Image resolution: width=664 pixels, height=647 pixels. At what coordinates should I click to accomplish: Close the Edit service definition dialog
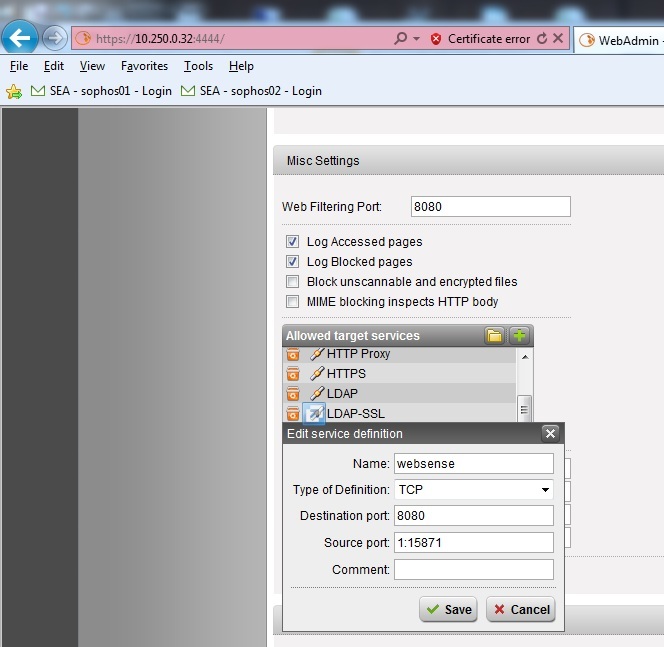pos(551,434)
